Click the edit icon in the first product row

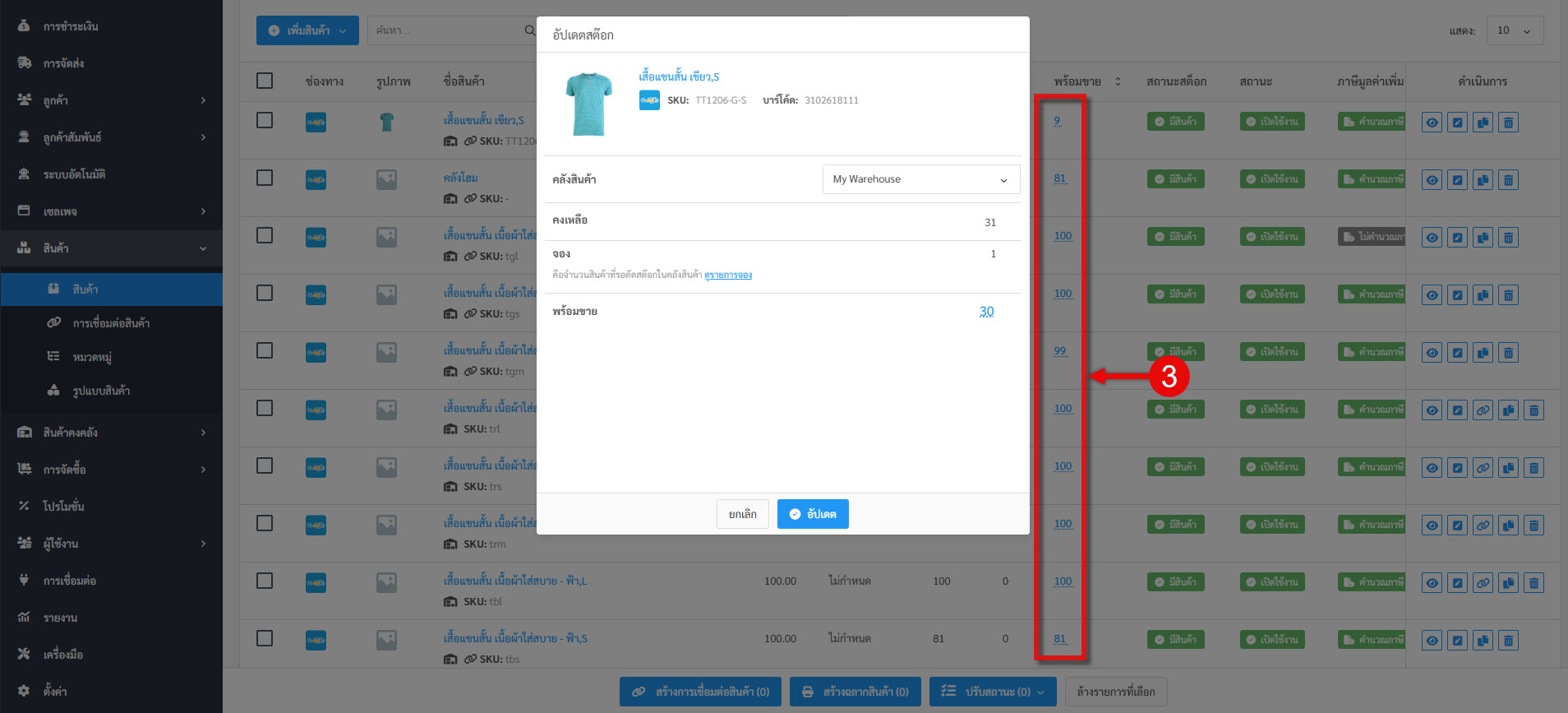click(1457, 123)
